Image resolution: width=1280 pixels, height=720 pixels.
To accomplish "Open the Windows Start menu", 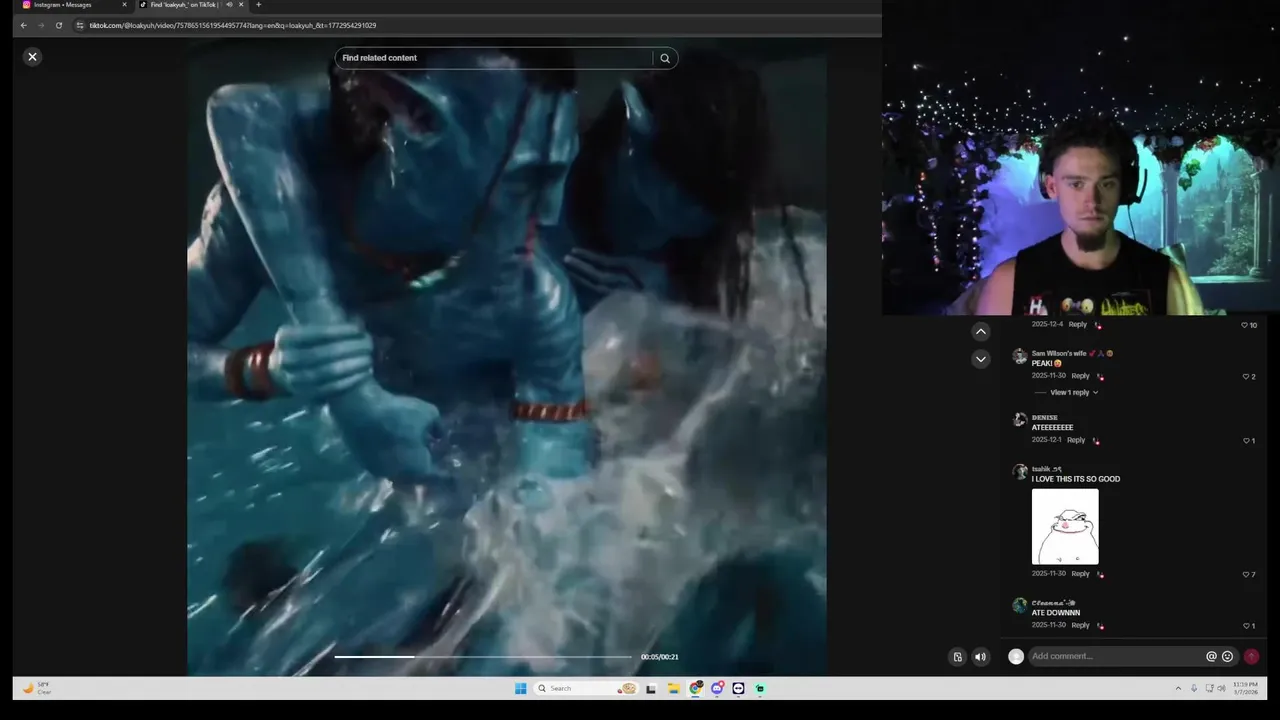I will click(x=521, y=689).
